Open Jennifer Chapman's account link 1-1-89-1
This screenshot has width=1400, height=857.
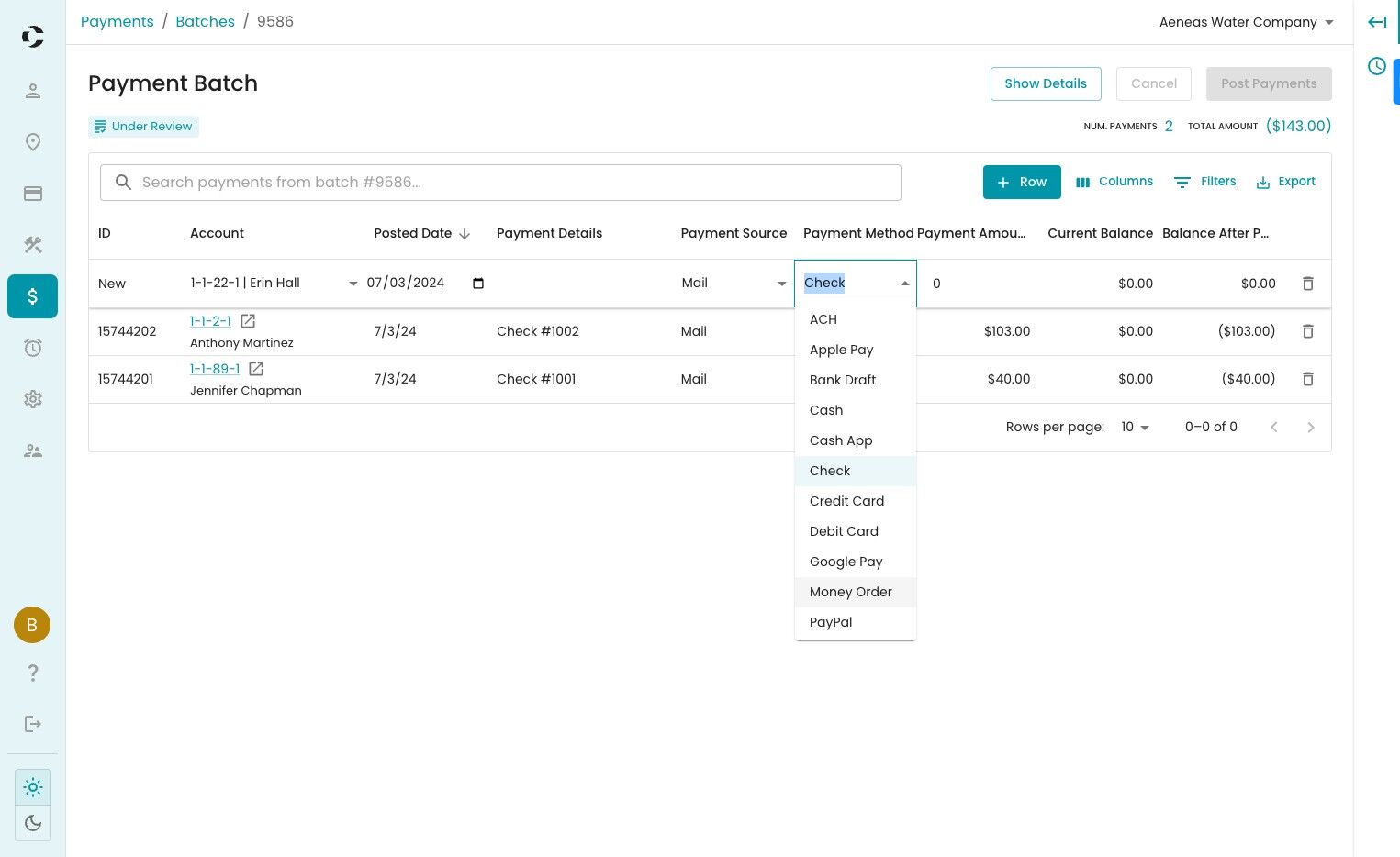click(x=215, y=369)
